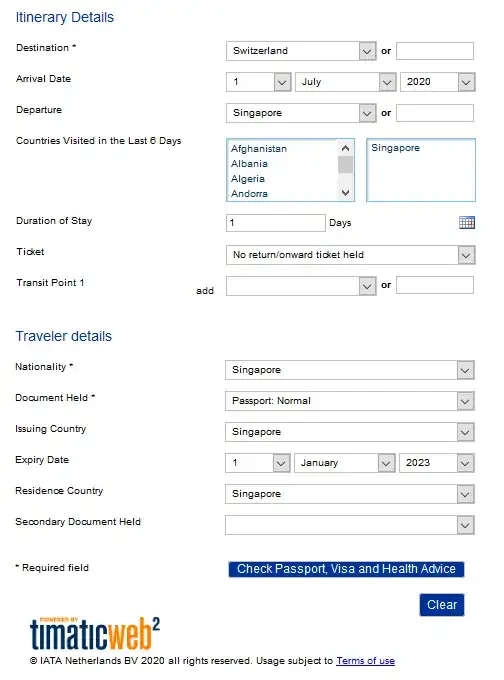504x680 pixels.
Task: Open the Secondary Document Held dropdown
Action: [350, 525]
